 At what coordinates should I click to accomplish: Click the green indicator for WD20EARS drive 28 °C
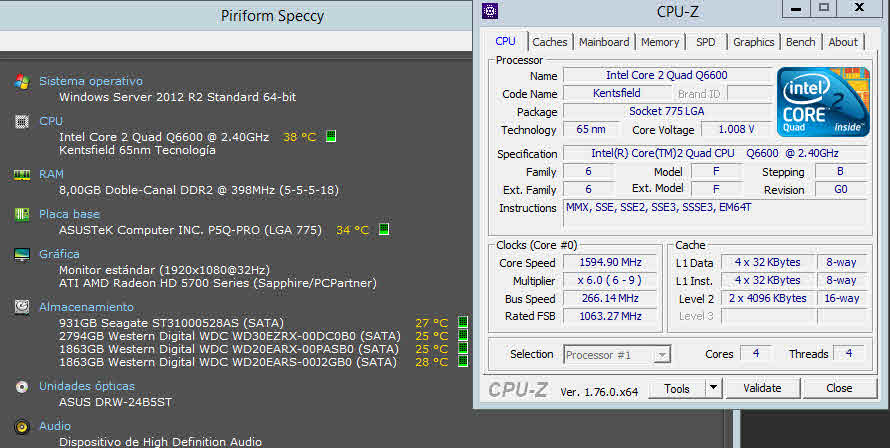click(x=463, y=361)
